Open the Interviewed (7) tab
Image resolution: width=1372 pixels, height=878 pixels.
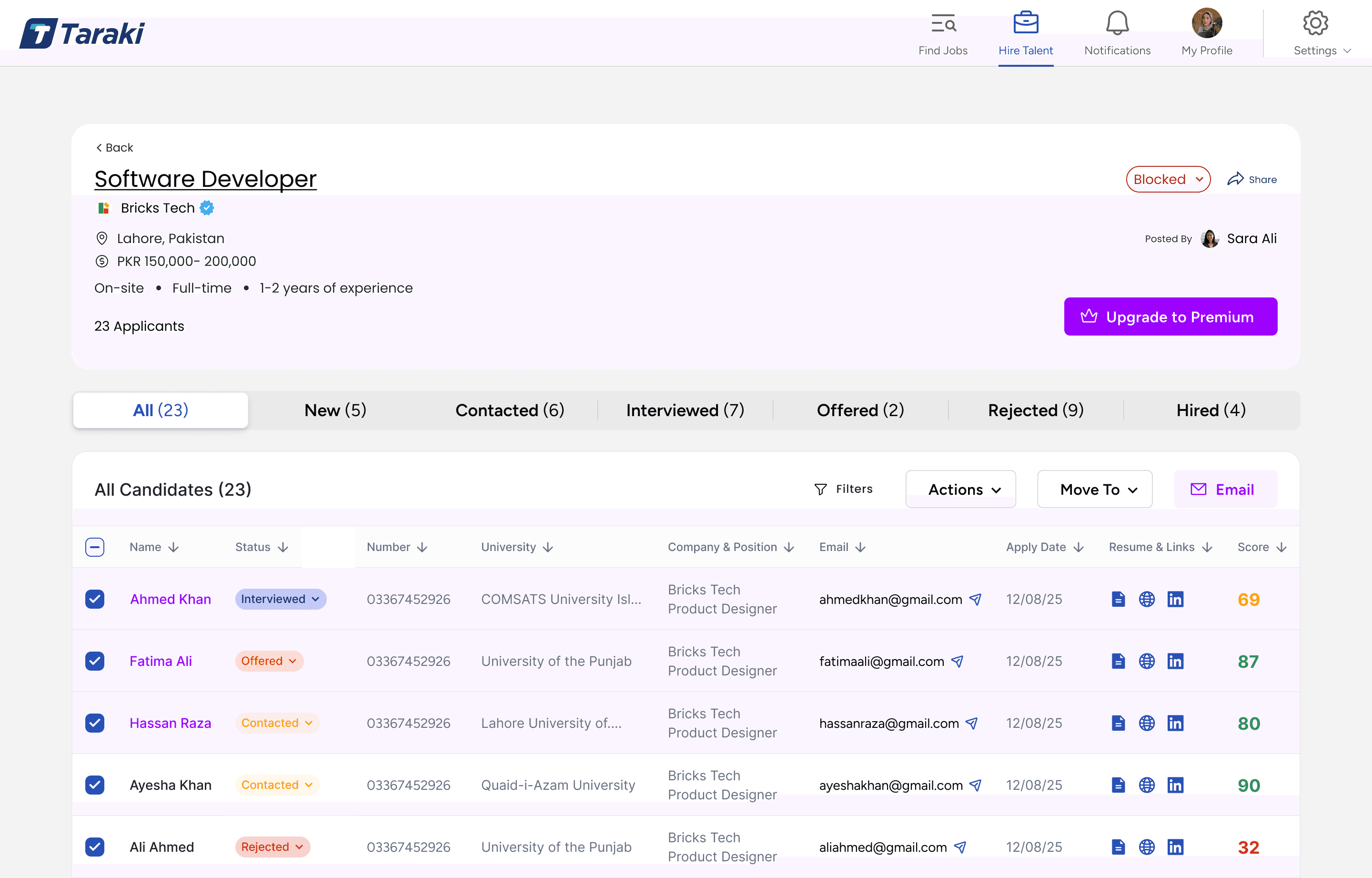(686, 410)
